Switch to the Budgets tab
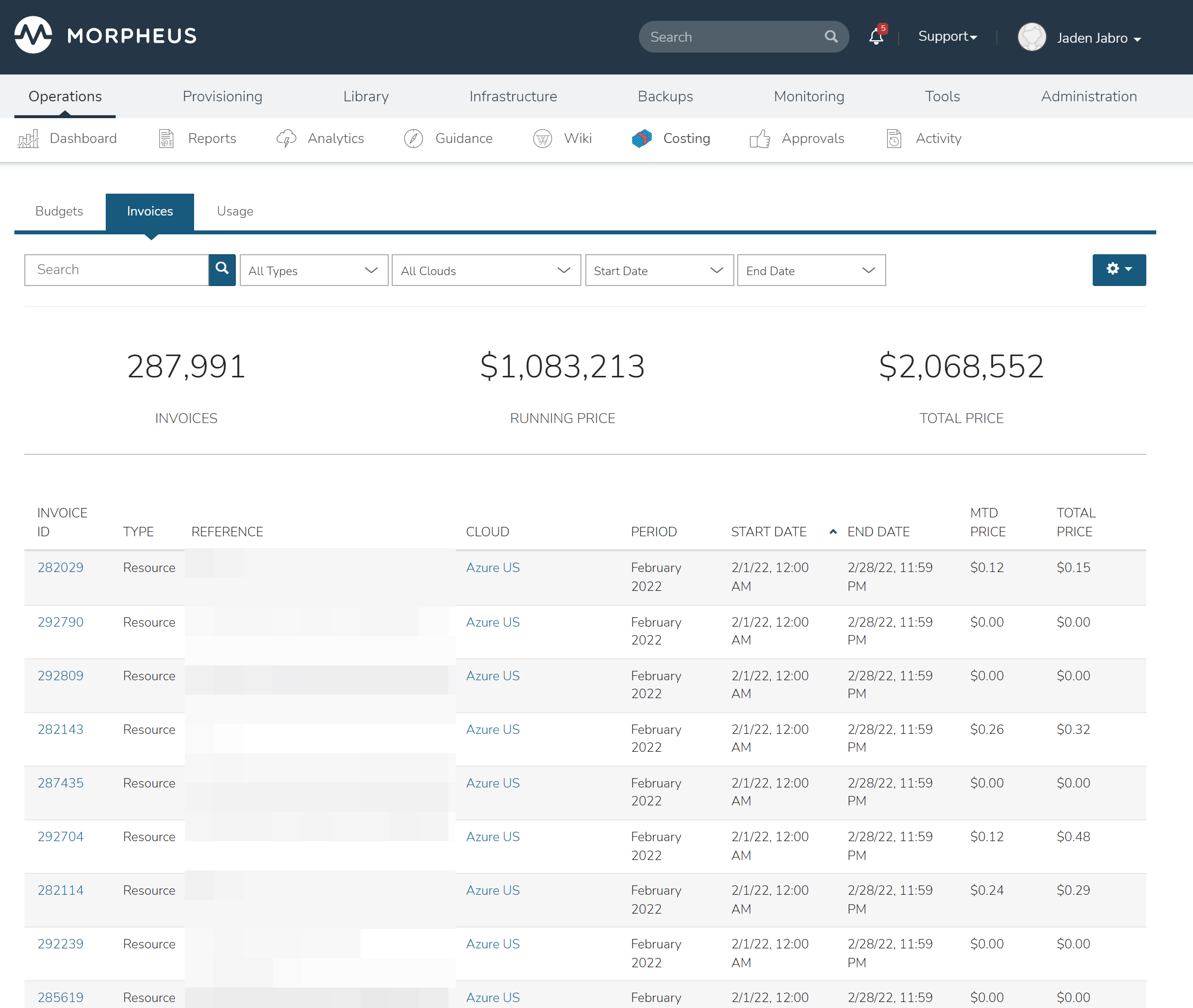 pyautogui.click(x=59, y=211)
